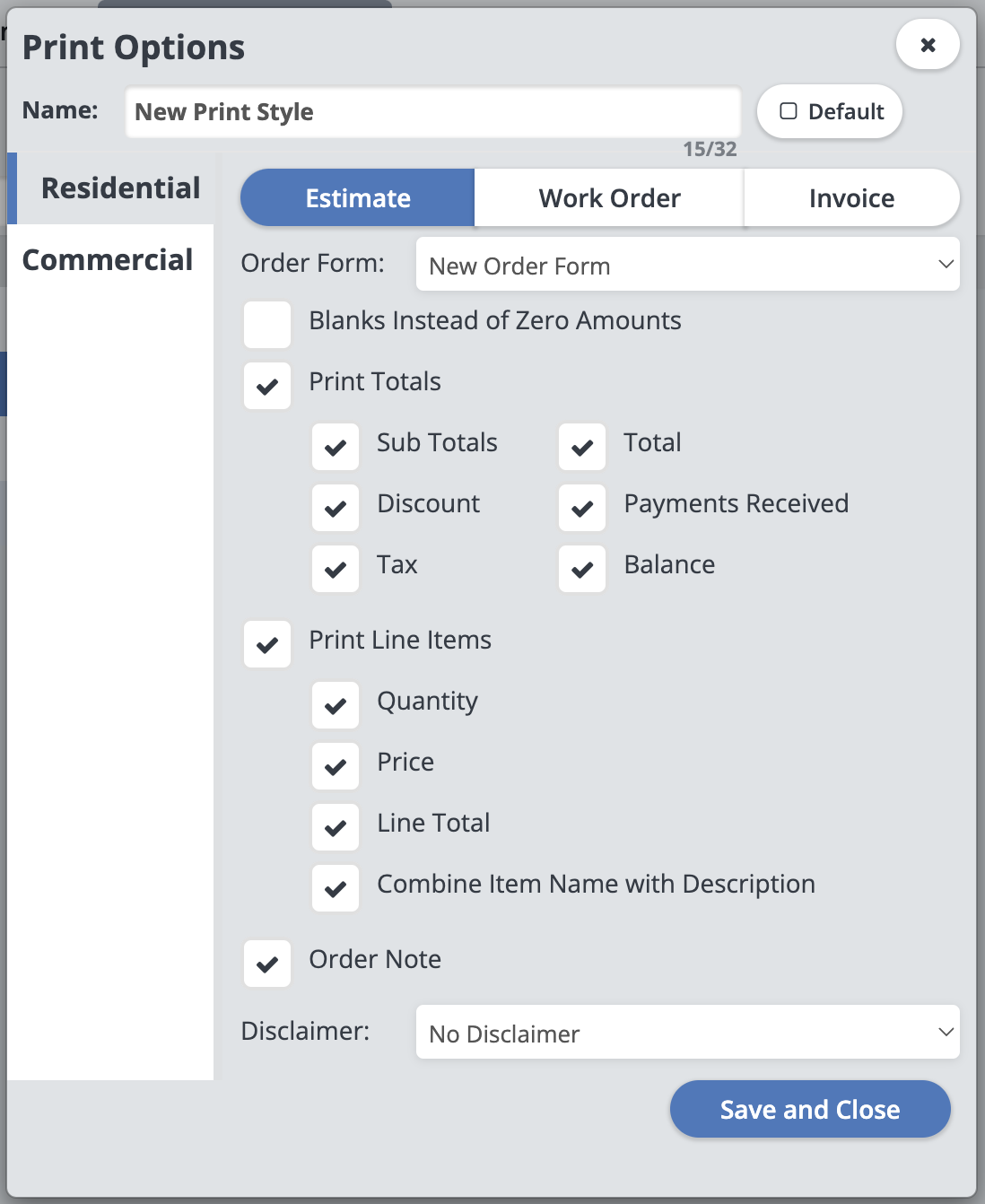Uncheck the Total option
The height and width of the screenshot is (1204, 985).
[581, 447]
